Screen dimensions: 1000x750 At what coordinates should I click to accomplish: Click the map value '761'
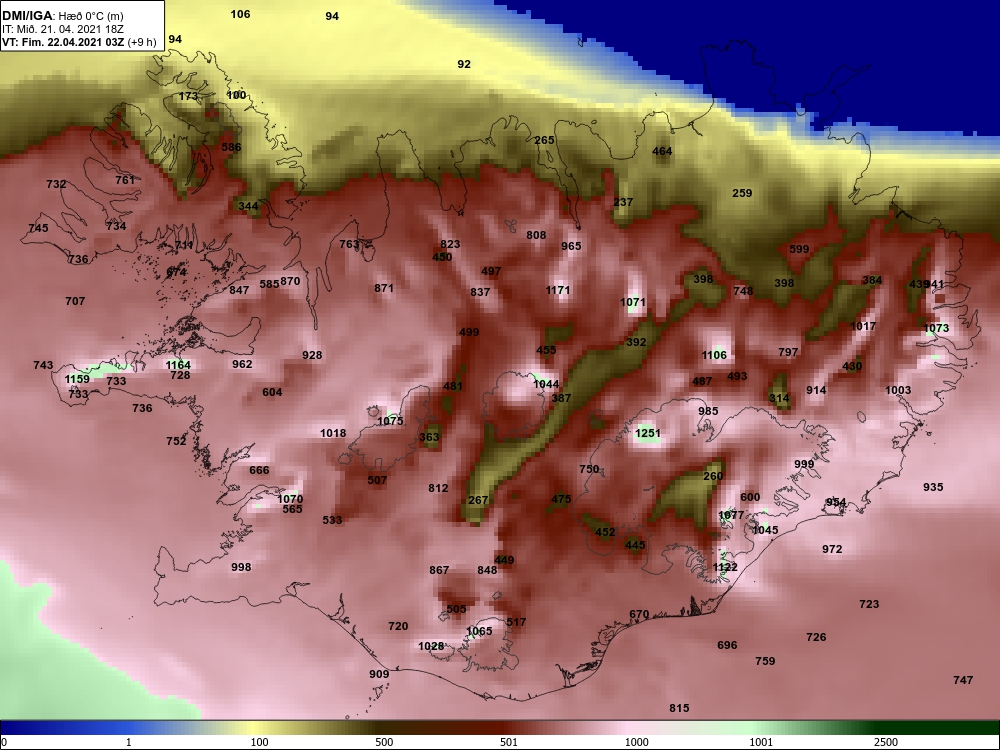pos(125,180)
